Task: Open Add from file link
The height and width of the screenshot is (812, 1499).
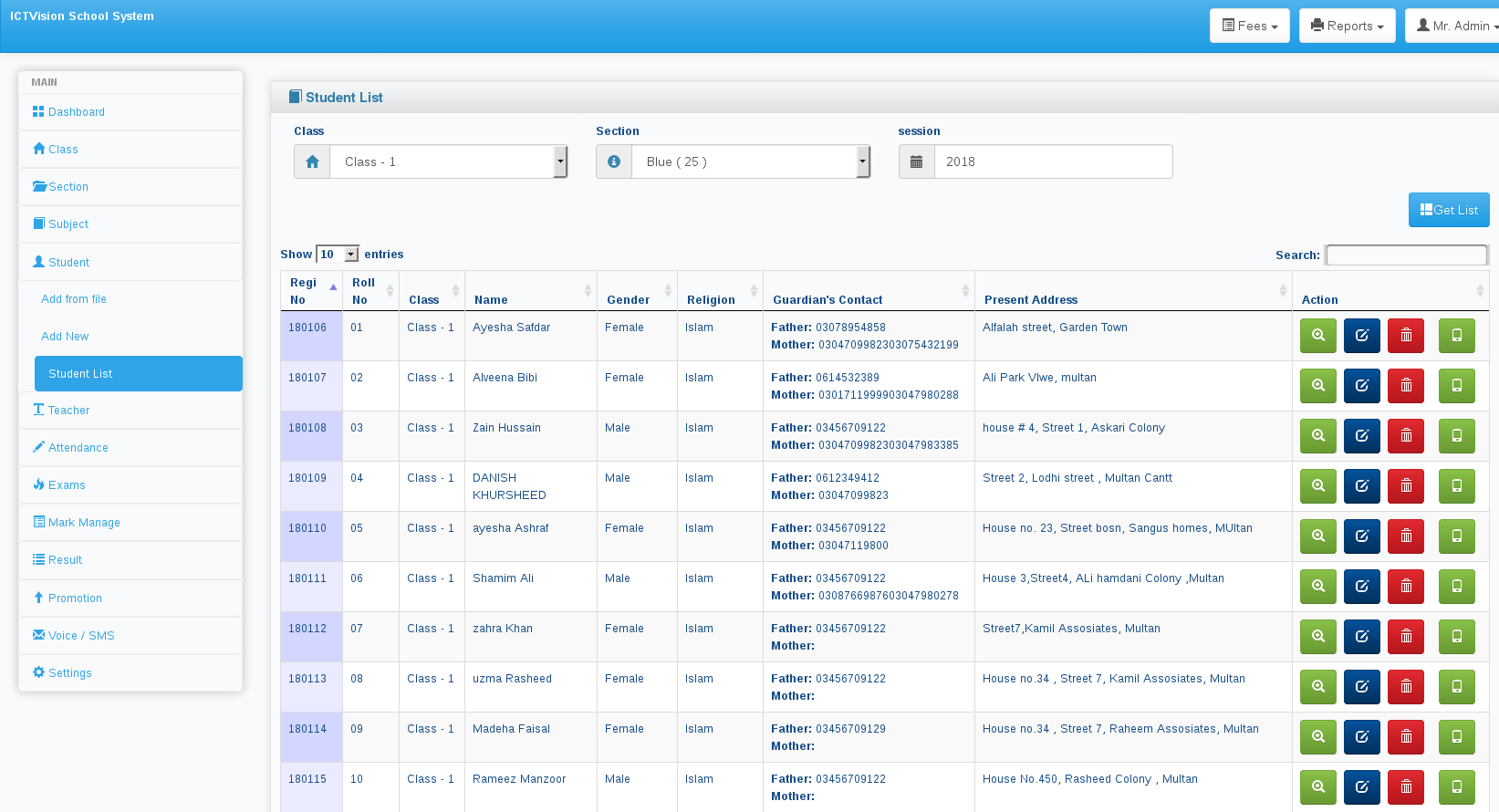Action: click(74, 299)
